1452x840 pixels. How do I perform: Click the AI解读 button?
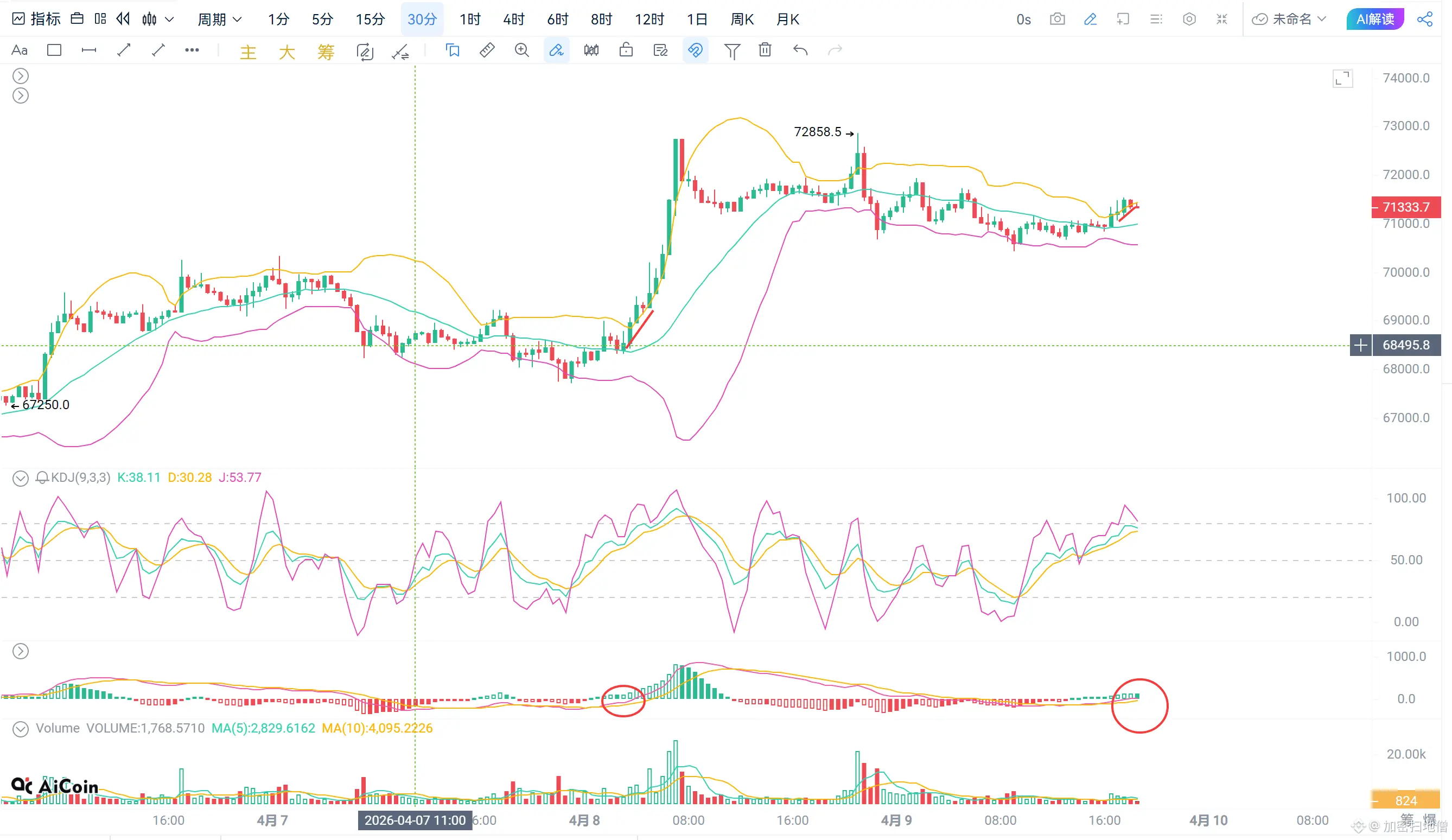click(x=1375, y=19)
